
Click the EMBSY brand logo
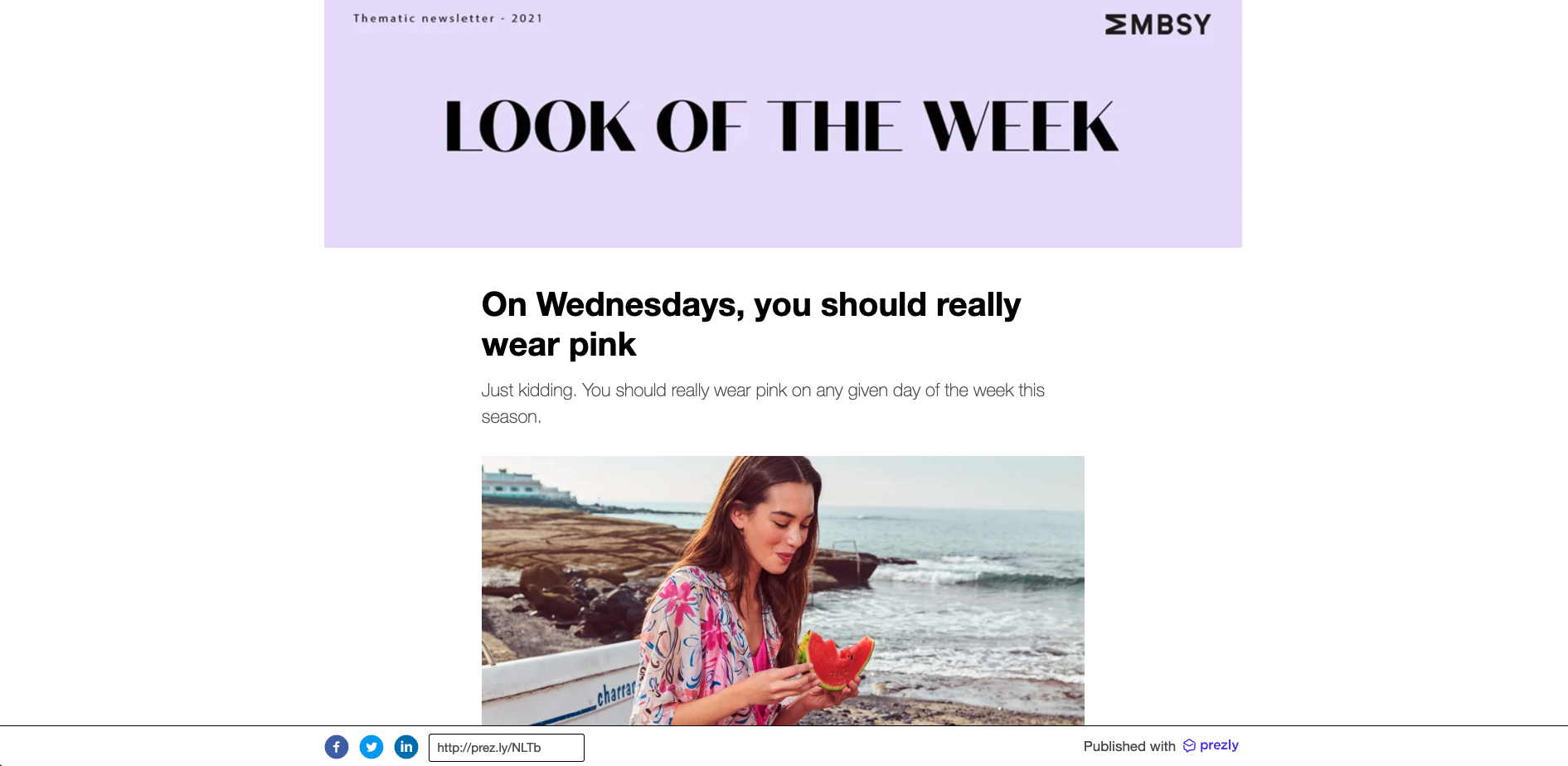pyautogui.click(x=1158, y=25)
